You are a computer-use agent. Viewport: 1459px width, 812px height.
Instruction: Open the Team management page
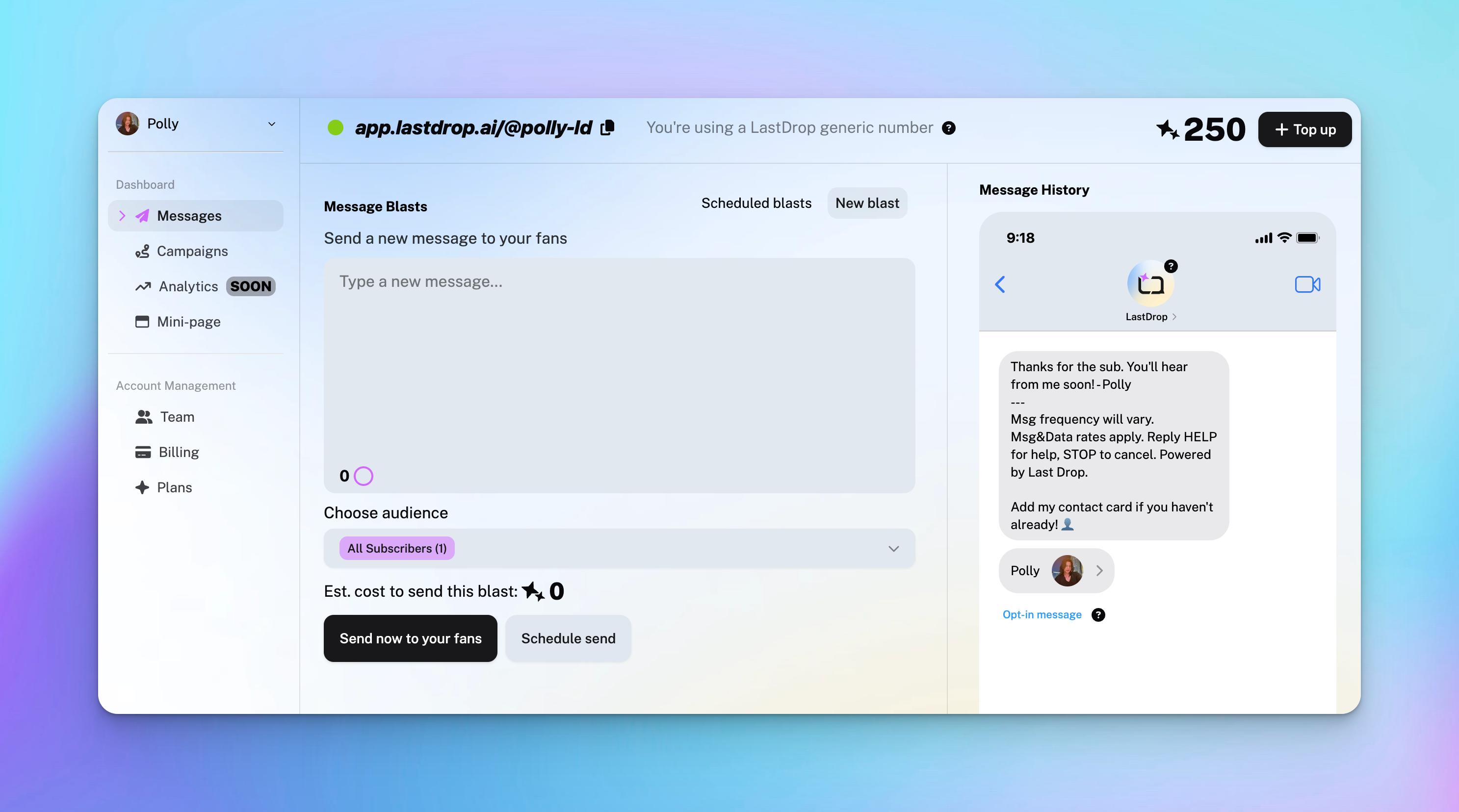(x=176, y=417)
